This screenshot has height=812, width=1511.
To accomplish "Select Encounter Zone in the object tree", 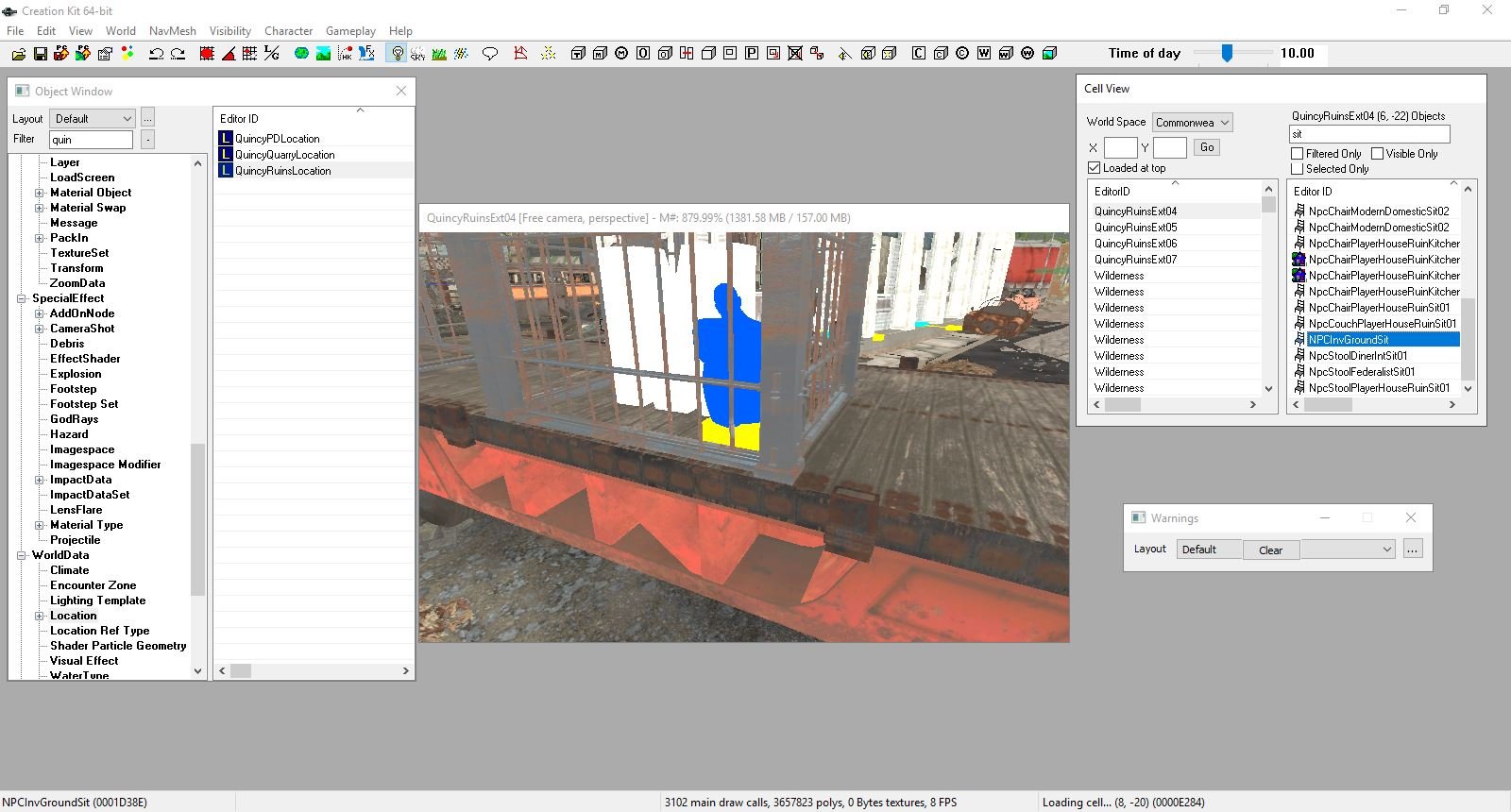I will [93, 585].
